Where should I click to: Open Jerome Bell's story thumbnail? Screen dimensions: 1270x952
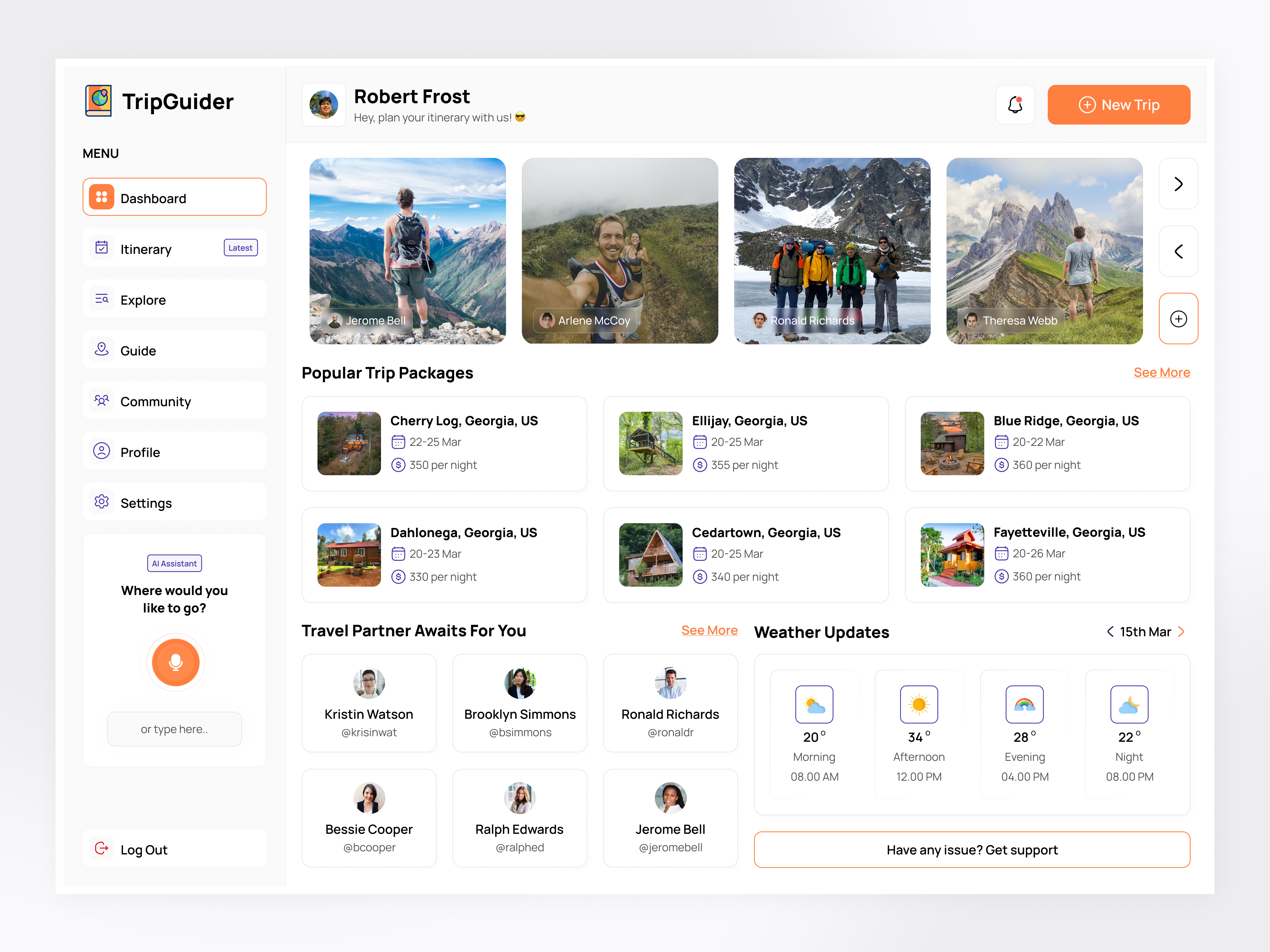click(407, 251)
